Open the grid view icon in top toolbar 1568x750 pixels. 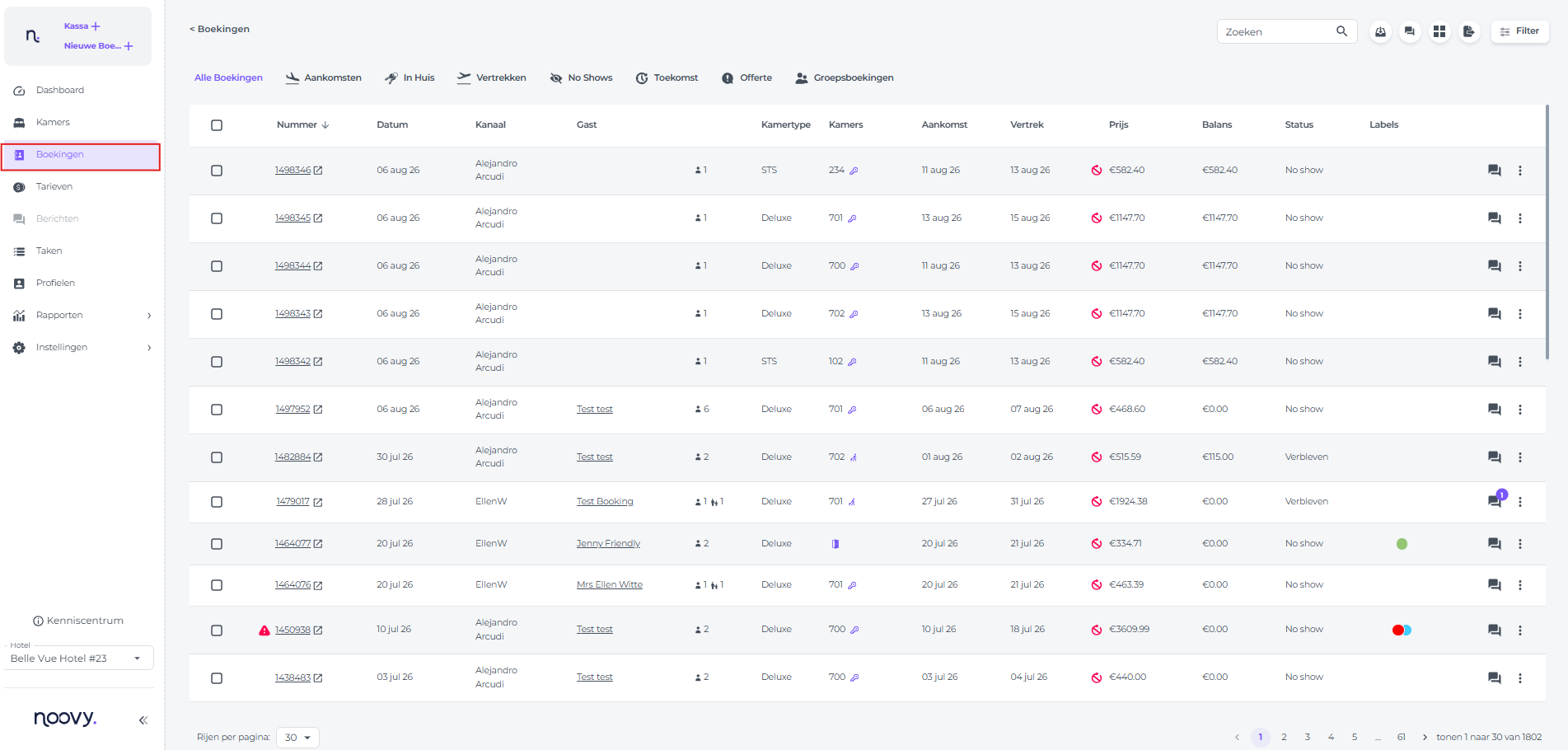(x=1439, y=31)
